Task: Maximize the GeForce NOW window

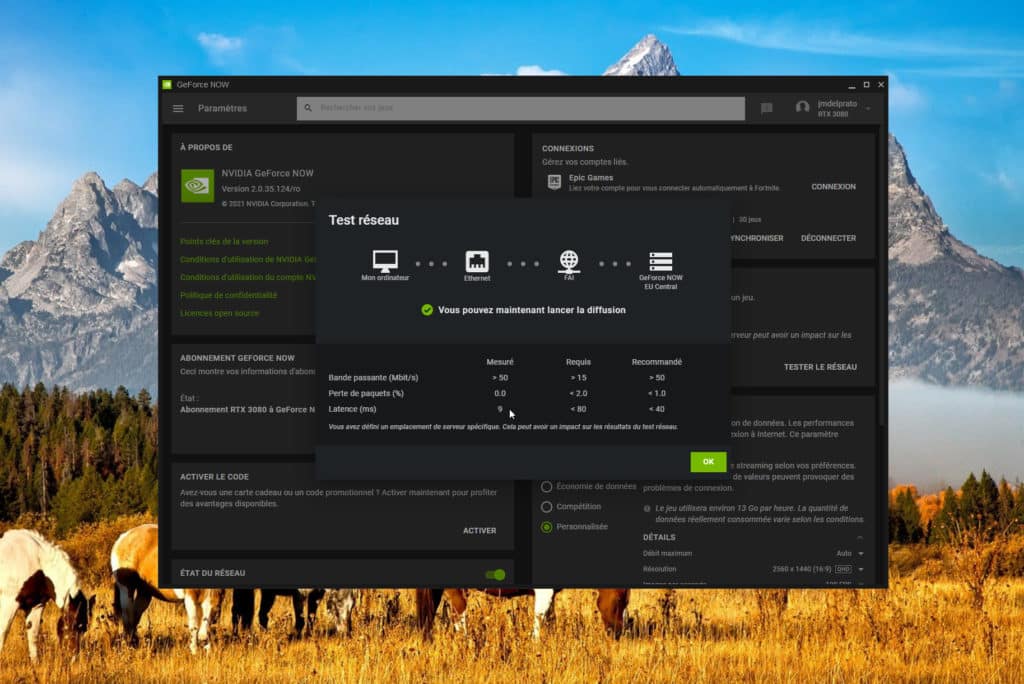Action: (x=867, y=85)
